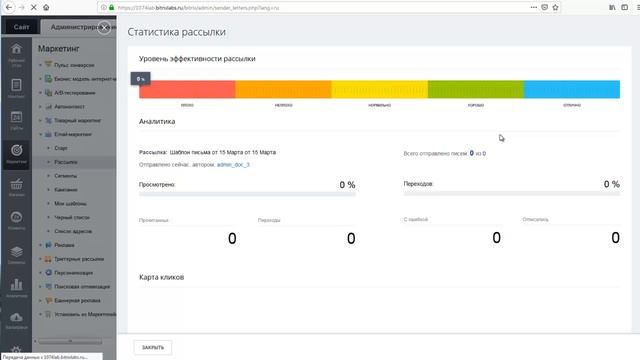Screen dimensions: 640x360
Task: Open the Shop basket icon
Action: 16,184
